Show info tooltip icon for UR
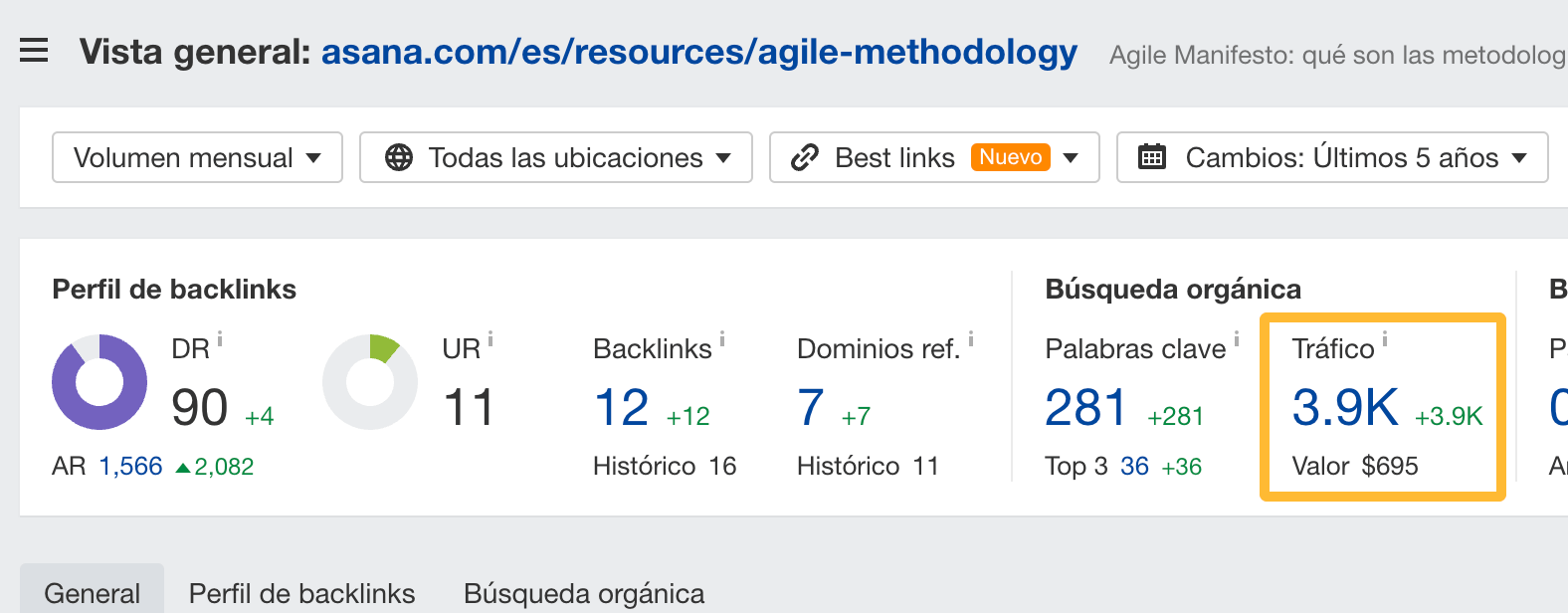 point(490,339)
